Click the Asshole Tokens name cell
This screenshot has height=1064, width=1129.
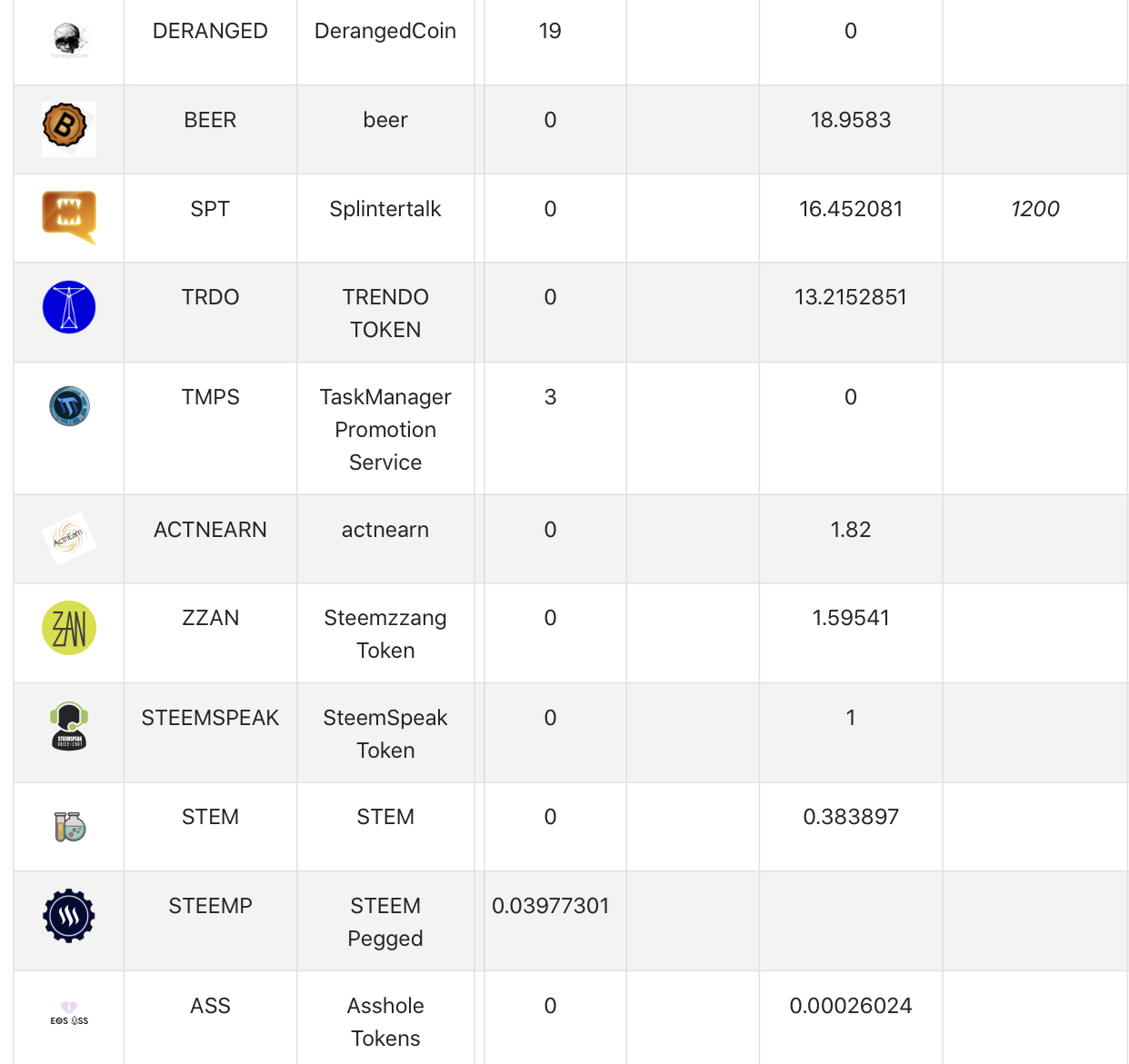385,1022
